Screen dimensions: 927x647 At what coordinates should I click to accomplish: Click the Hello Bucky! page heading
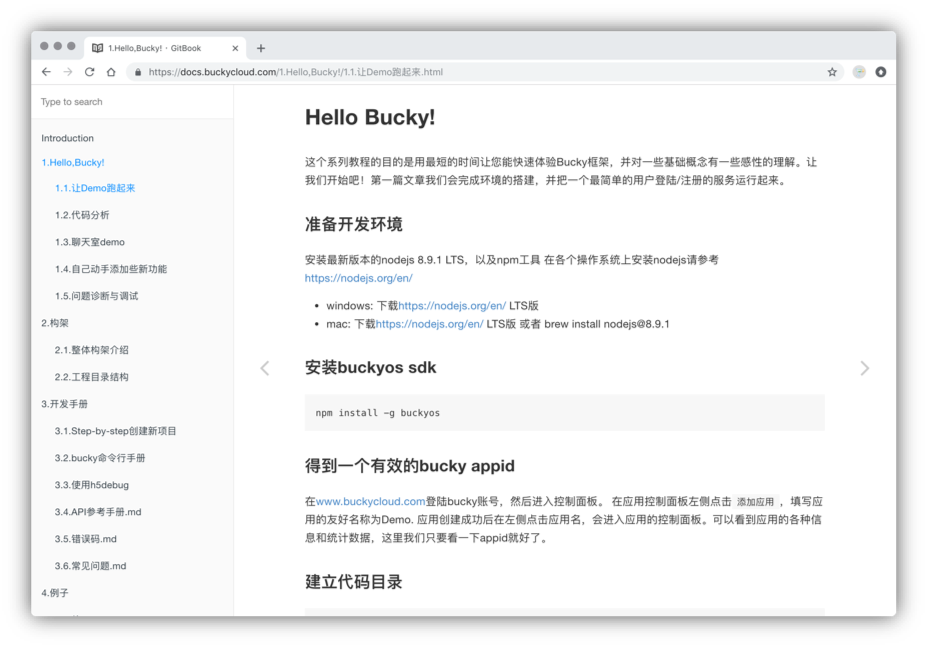[x=370, y=117]
